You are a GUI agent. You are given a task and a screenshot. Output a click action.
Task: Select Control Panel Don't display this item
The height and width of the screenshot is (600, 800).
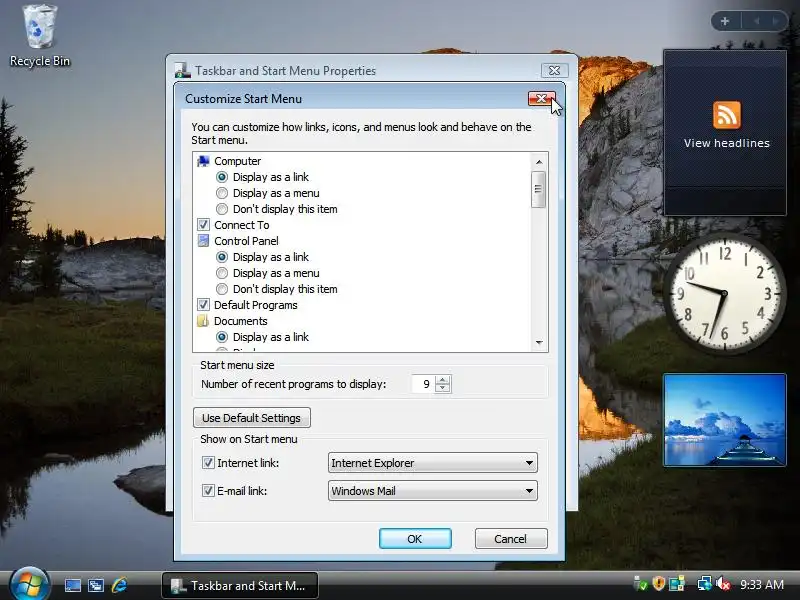point(221,289)
